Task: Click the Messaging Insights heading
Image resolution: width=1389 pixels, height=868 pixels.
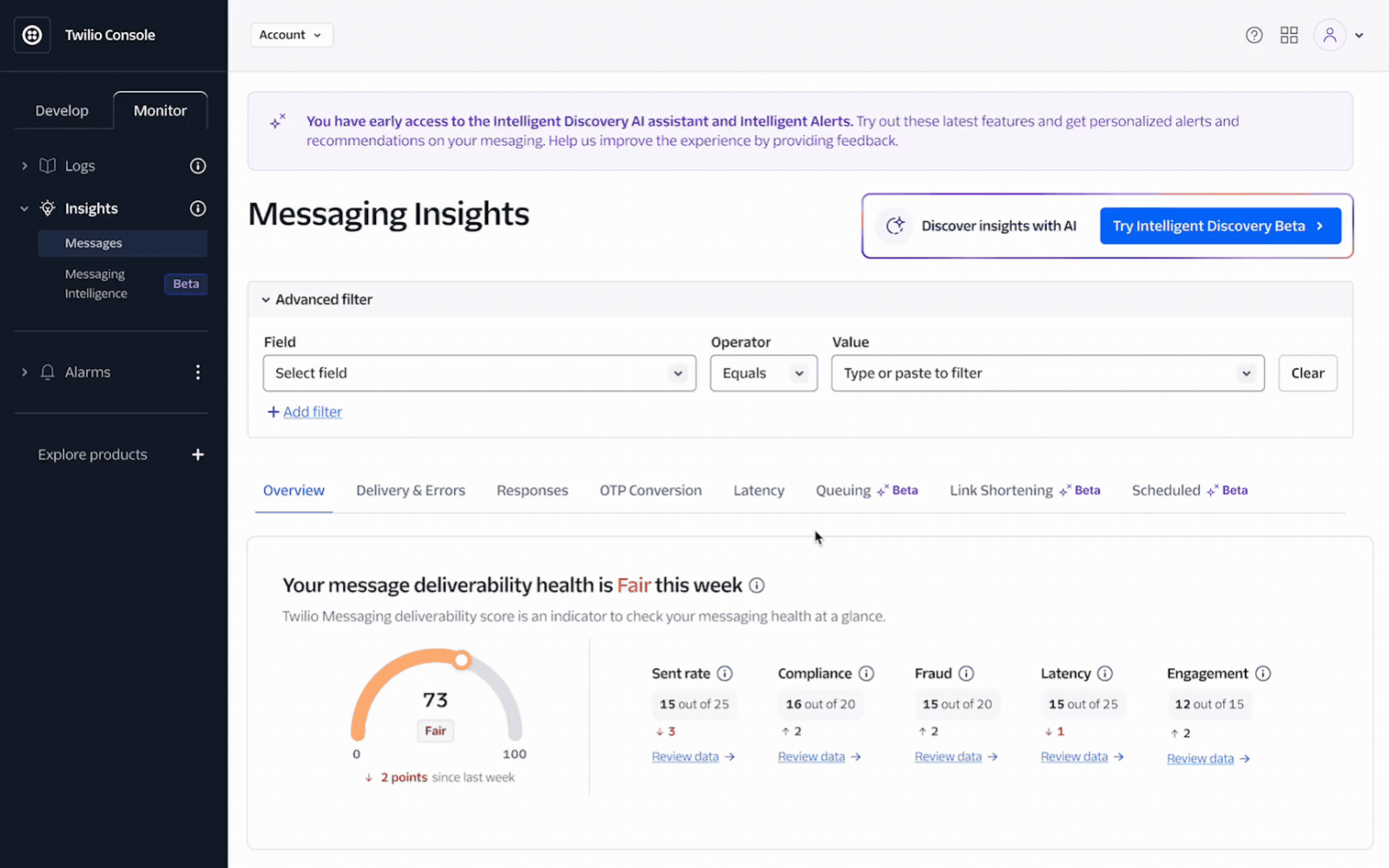Action: 388,214
